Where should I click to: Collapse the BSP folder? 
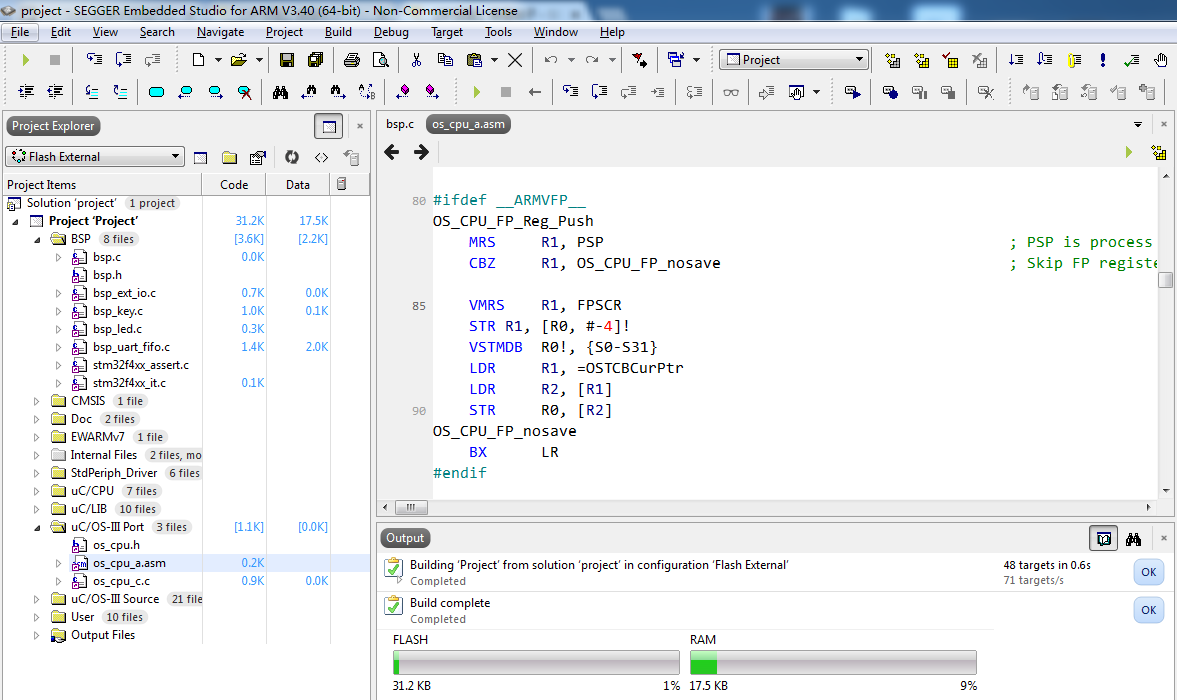pyautogui.click(x=37, y=239)
